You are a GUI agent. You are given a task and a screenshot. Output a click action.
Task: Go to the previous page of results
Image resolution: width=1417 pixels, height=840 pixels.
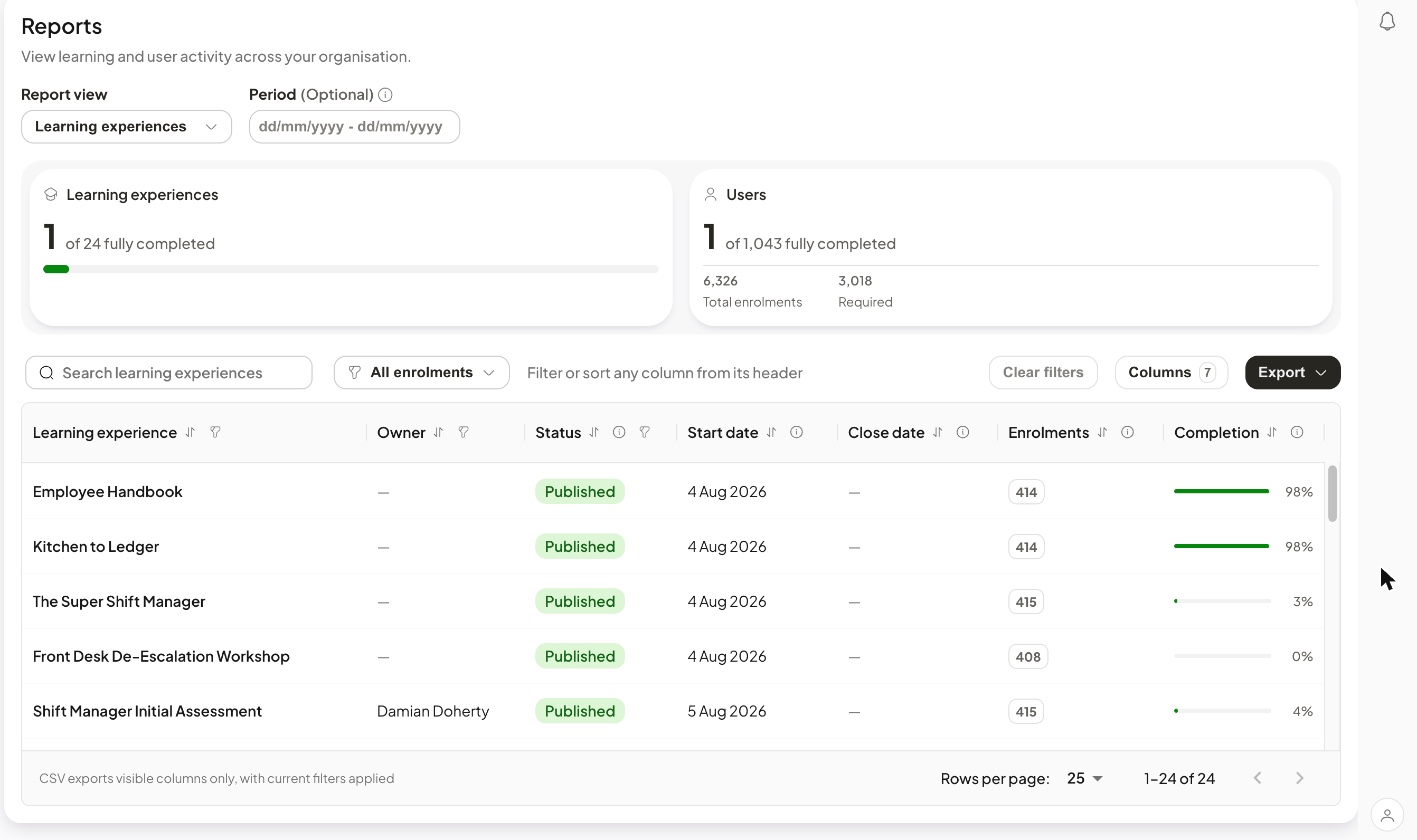click(1258, 778)
